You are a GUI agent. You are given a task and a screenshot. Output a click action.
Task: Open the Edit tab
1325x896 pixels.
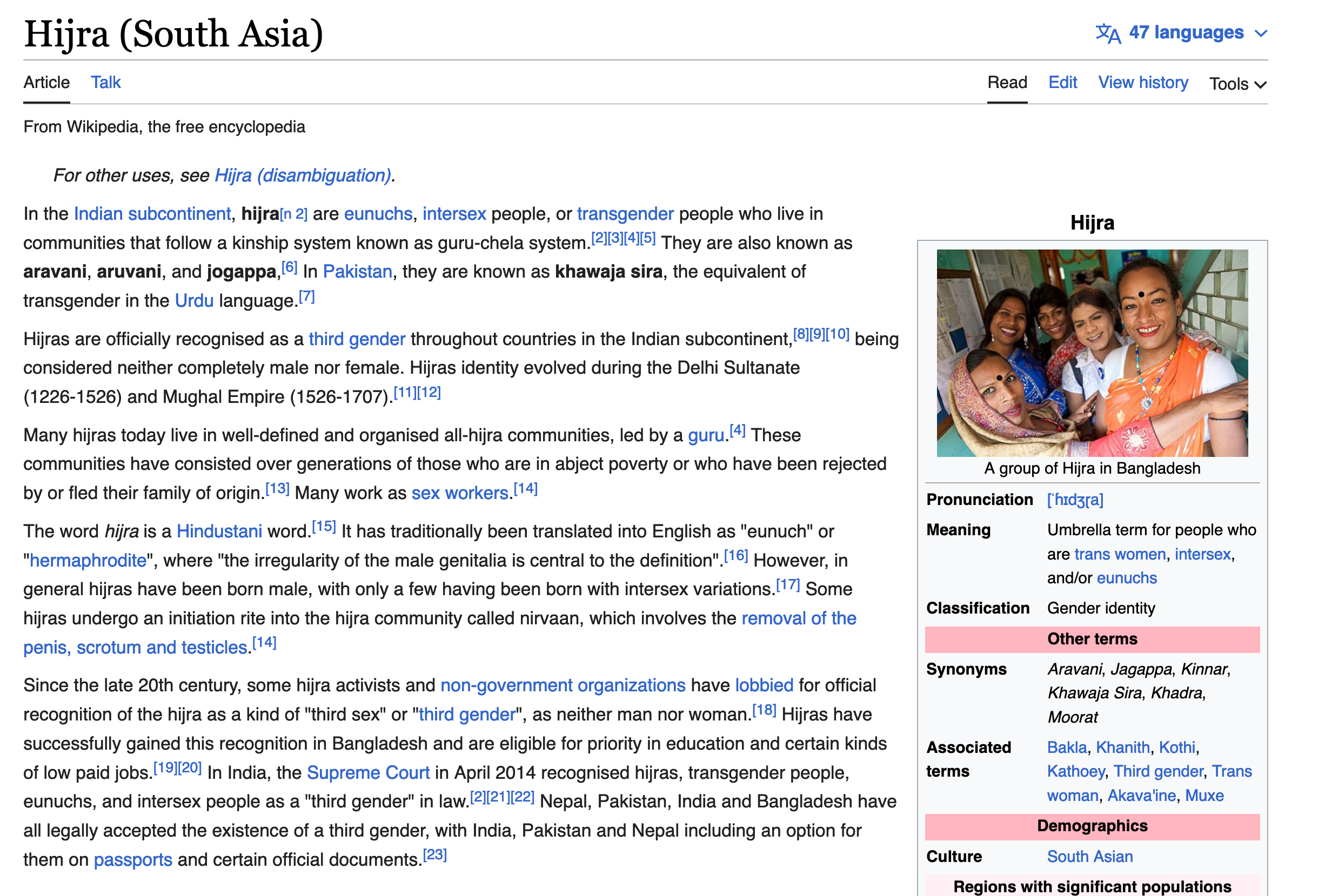1062,83
